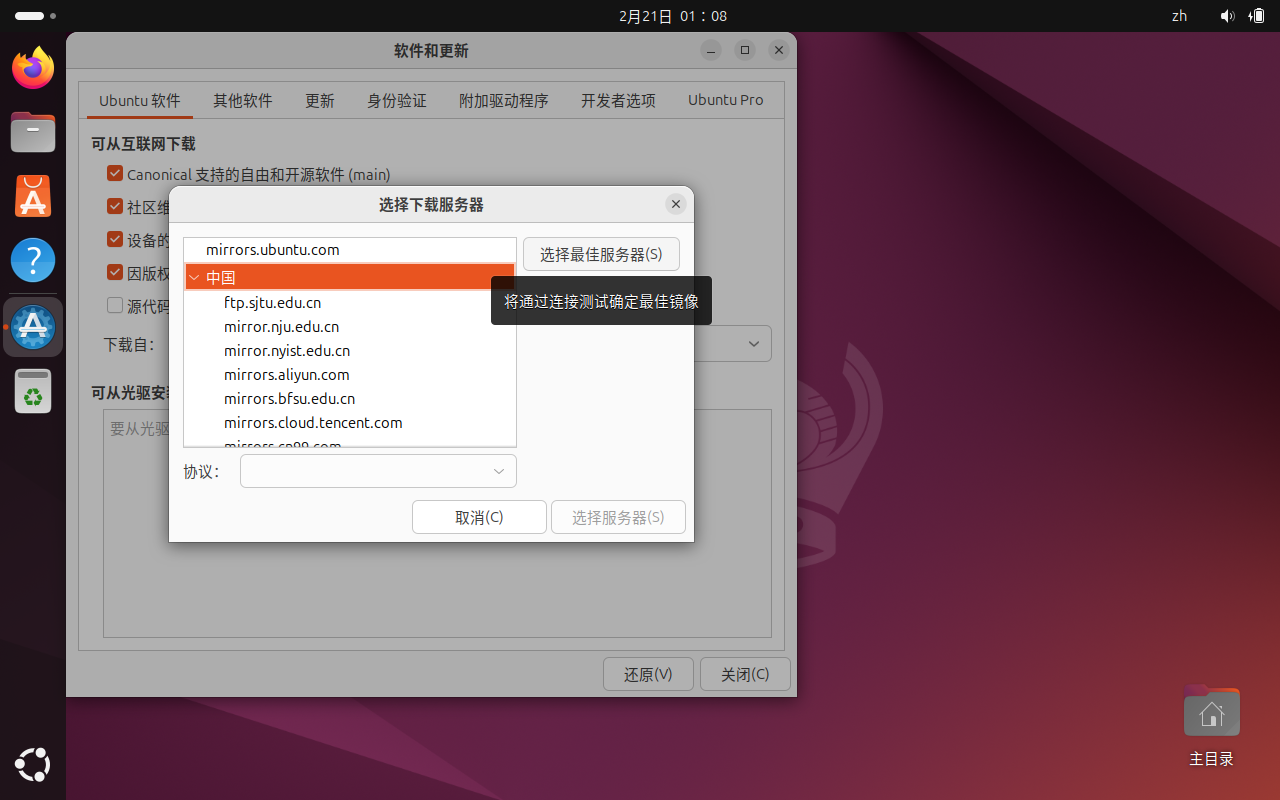Open Firefox from the dock

click(x=33, y=68)
